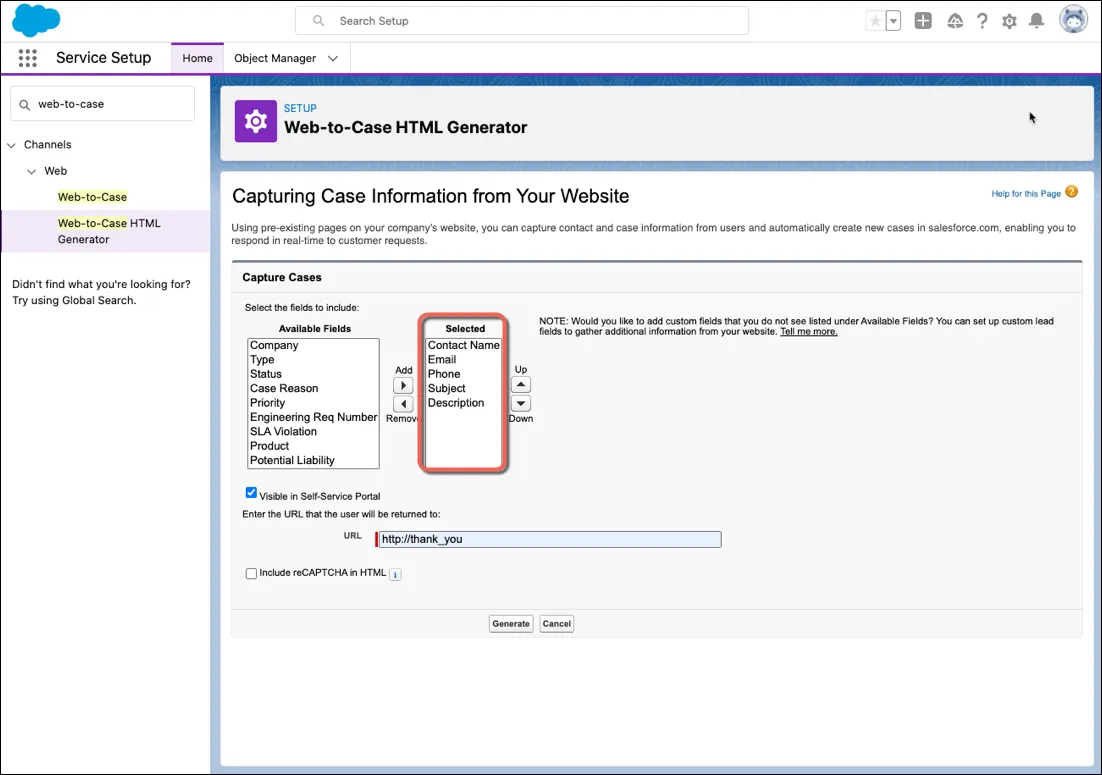Switch to the Home tab
The height and width of the screenshot is (775, 1102).
click(197, 58)
